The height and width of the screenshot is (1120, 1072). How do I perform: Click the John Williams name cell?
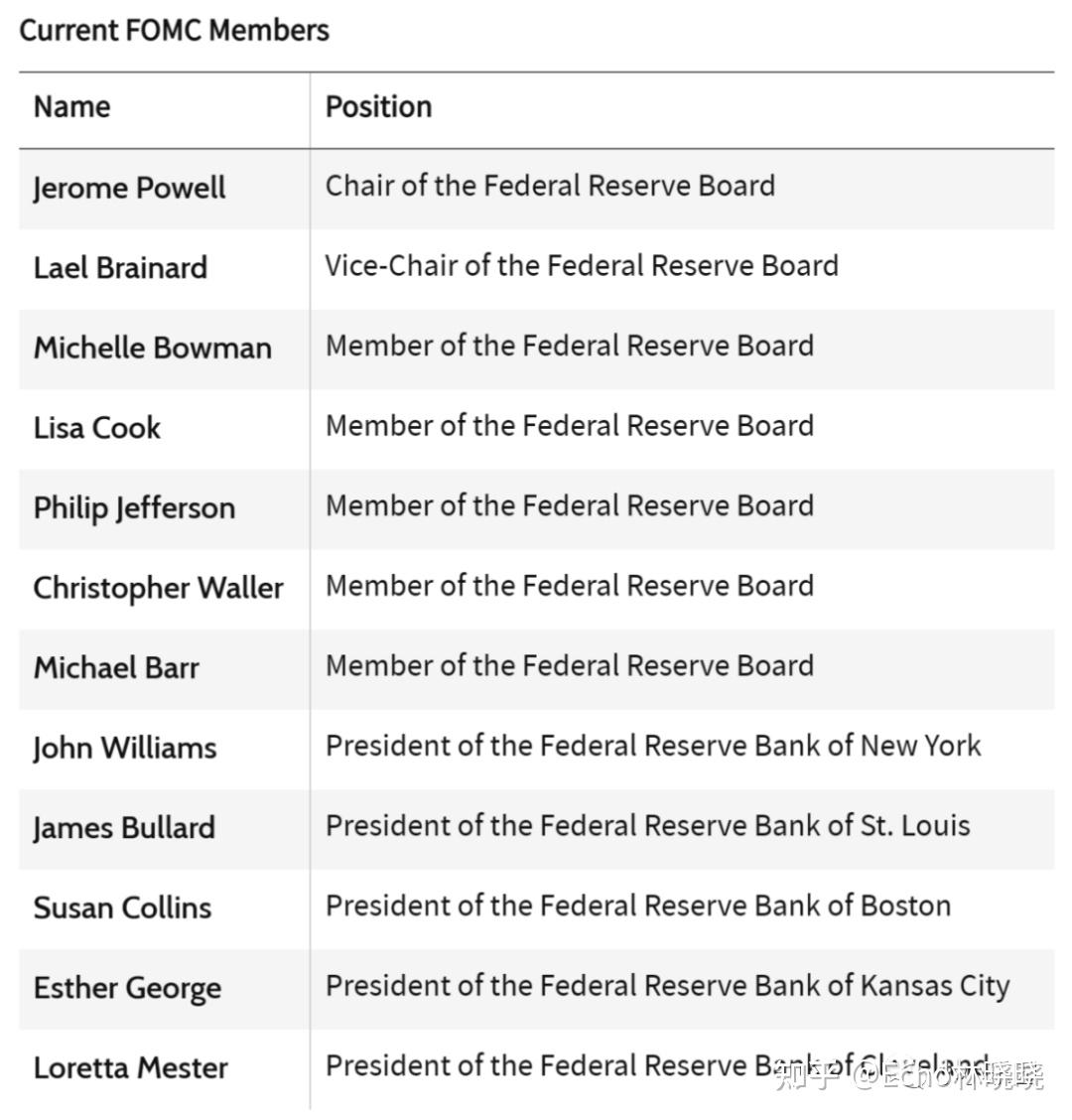pos(124,748)
